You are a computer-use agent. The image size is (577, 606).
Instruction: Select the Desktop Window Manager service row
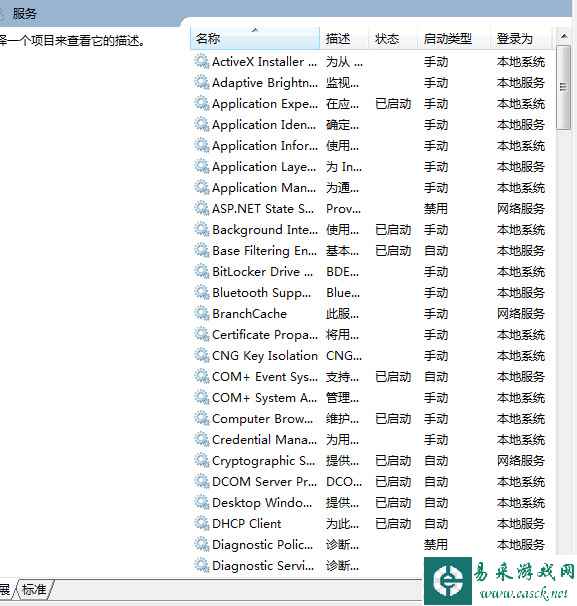coord(373,502)
